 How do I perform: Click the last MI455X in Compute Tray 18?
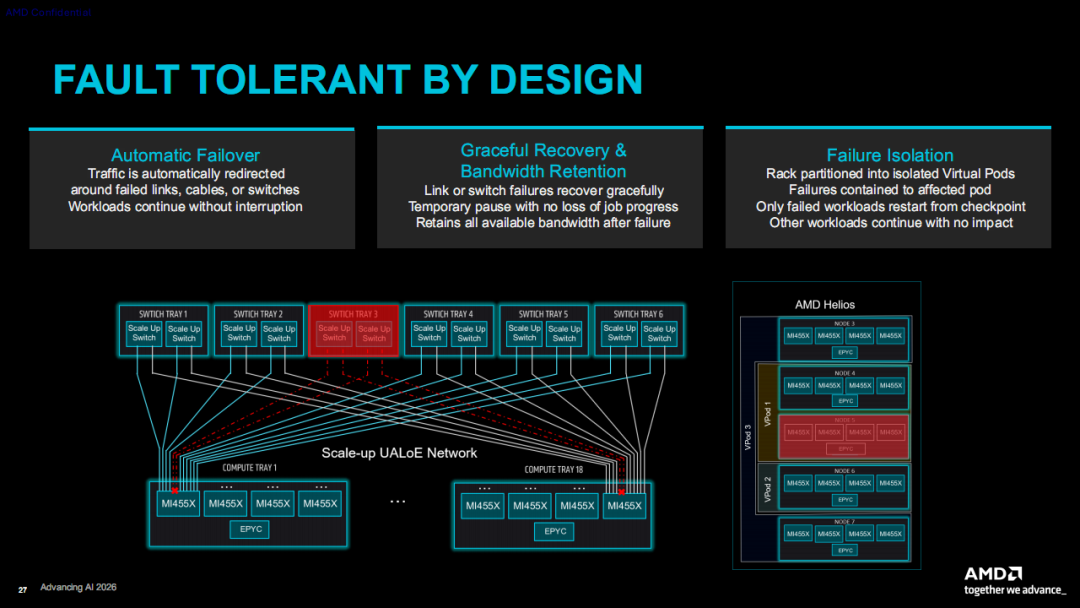[624, 506]
